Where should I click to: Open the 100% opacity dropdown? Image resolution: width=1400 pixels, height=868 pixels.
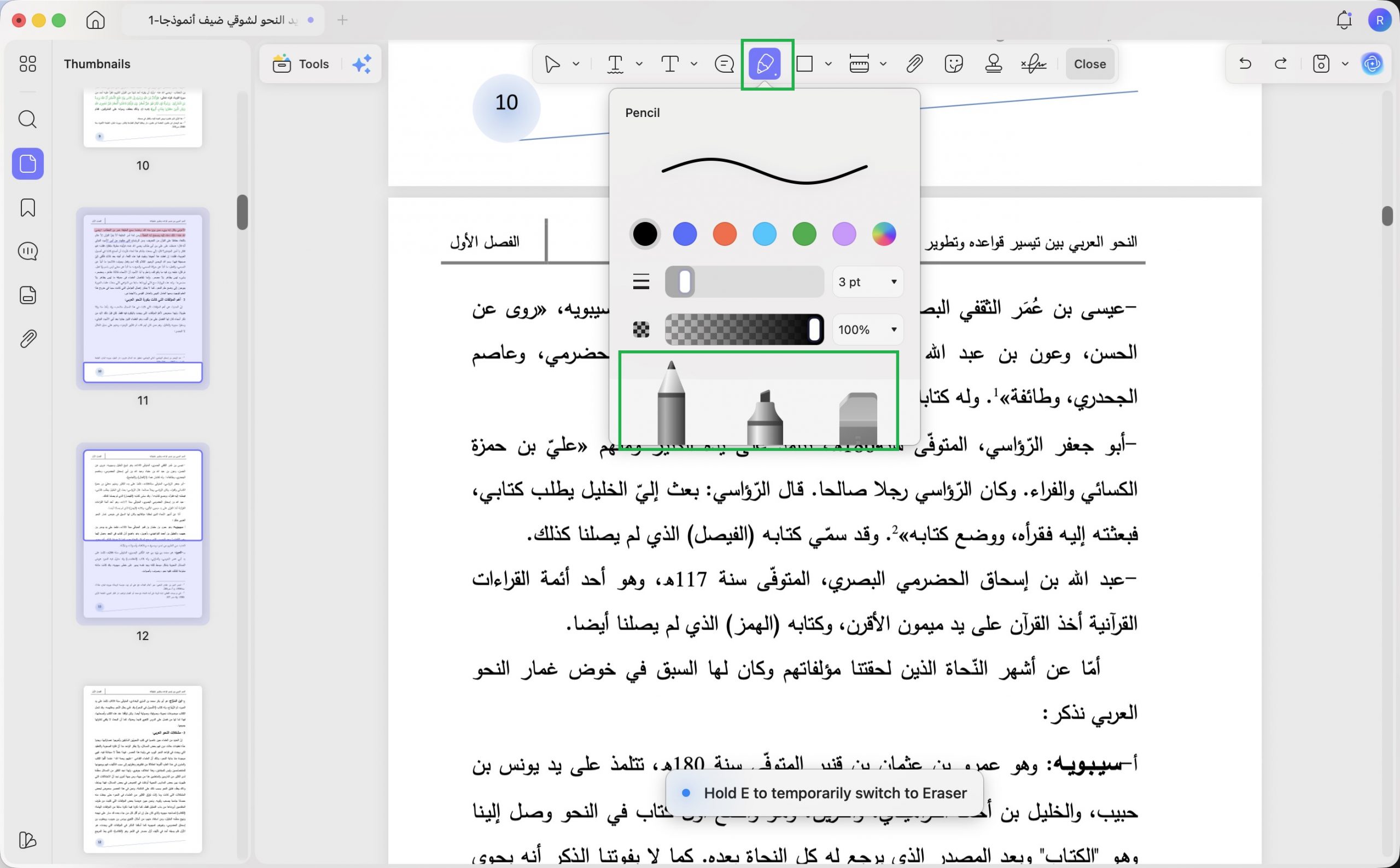pyautogui.click(x=868, y=330)
